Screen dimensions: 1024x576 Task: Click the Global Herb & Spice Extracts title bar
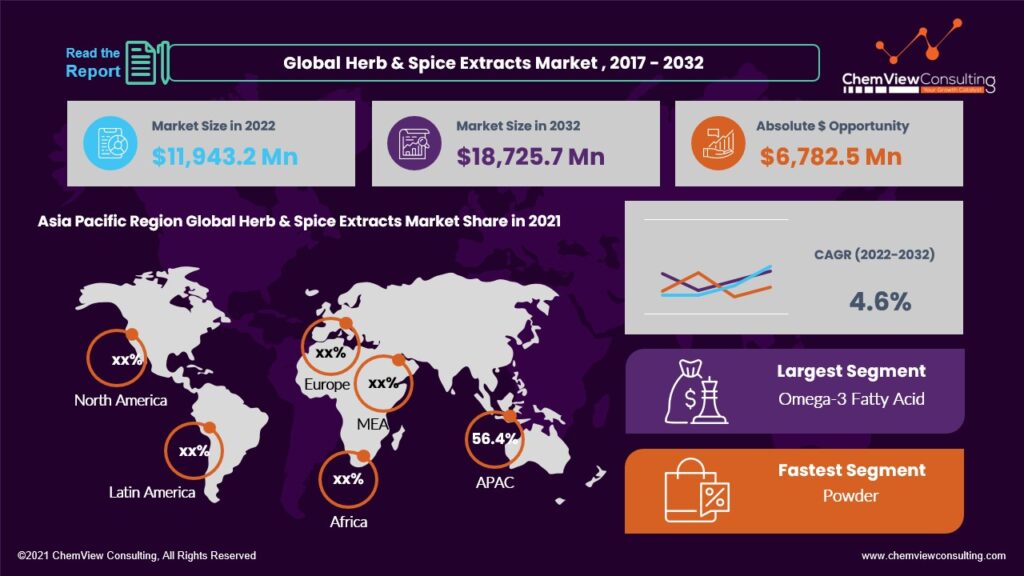(x=493, y=62)
